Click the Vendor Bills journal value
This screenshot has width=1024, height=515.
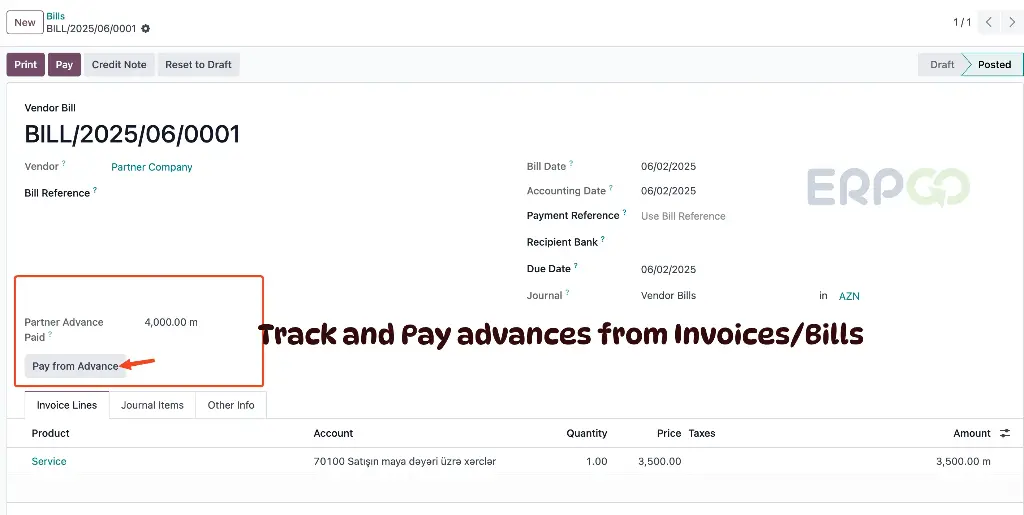668,296
